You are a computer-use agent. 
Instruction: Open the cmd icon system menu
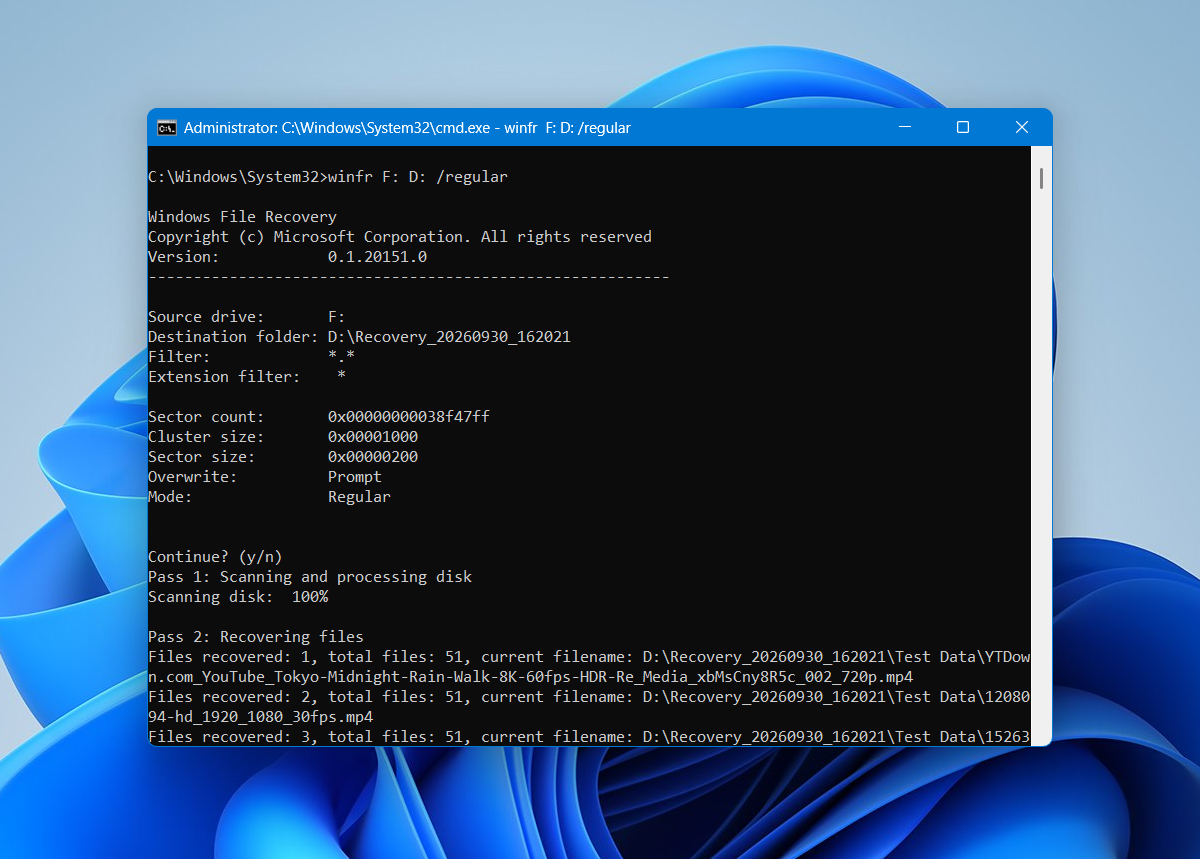pyautogui.click(x=167, y=128)
